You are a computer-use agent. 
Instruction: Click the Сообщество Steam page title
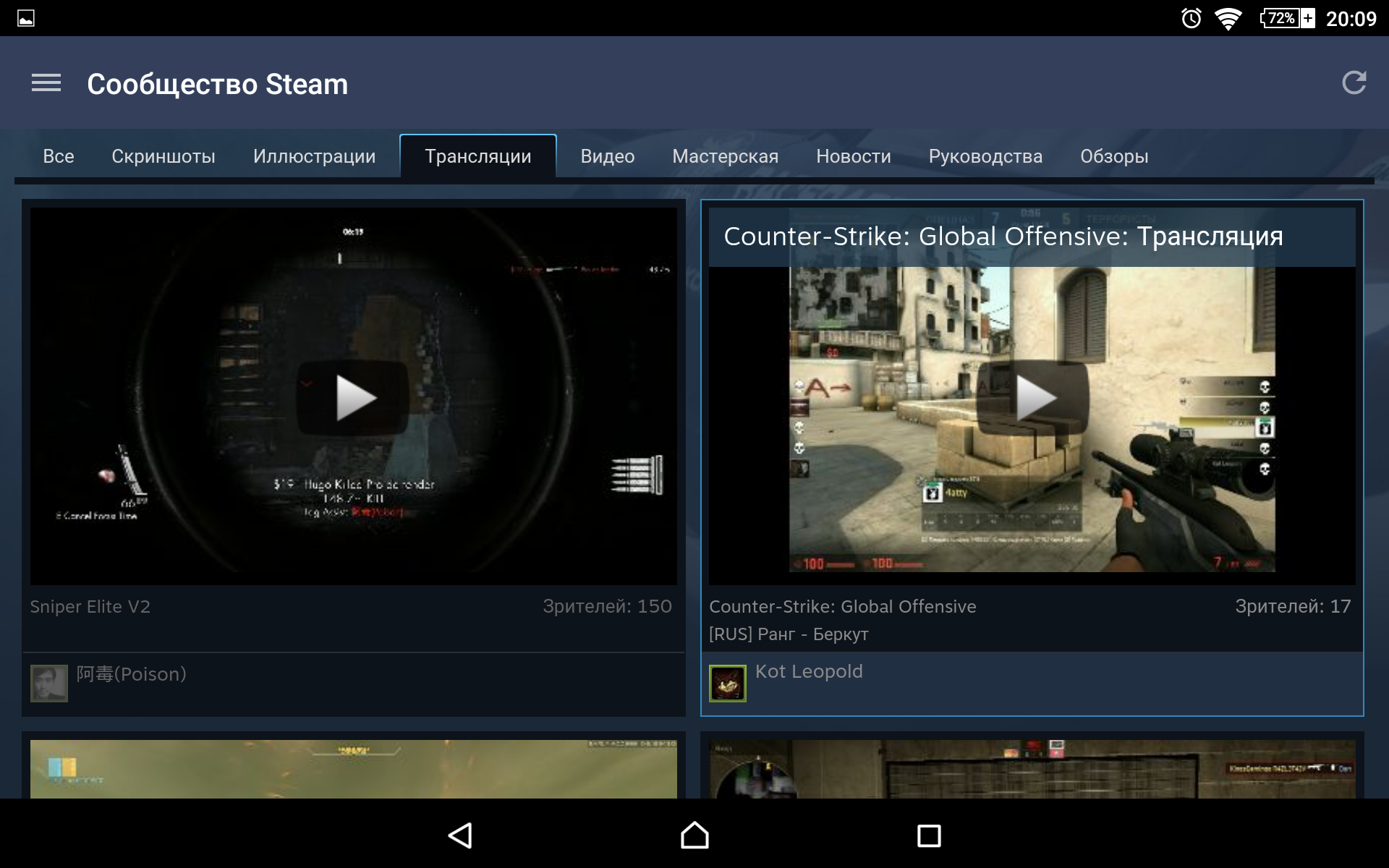(x=217, y=84)
